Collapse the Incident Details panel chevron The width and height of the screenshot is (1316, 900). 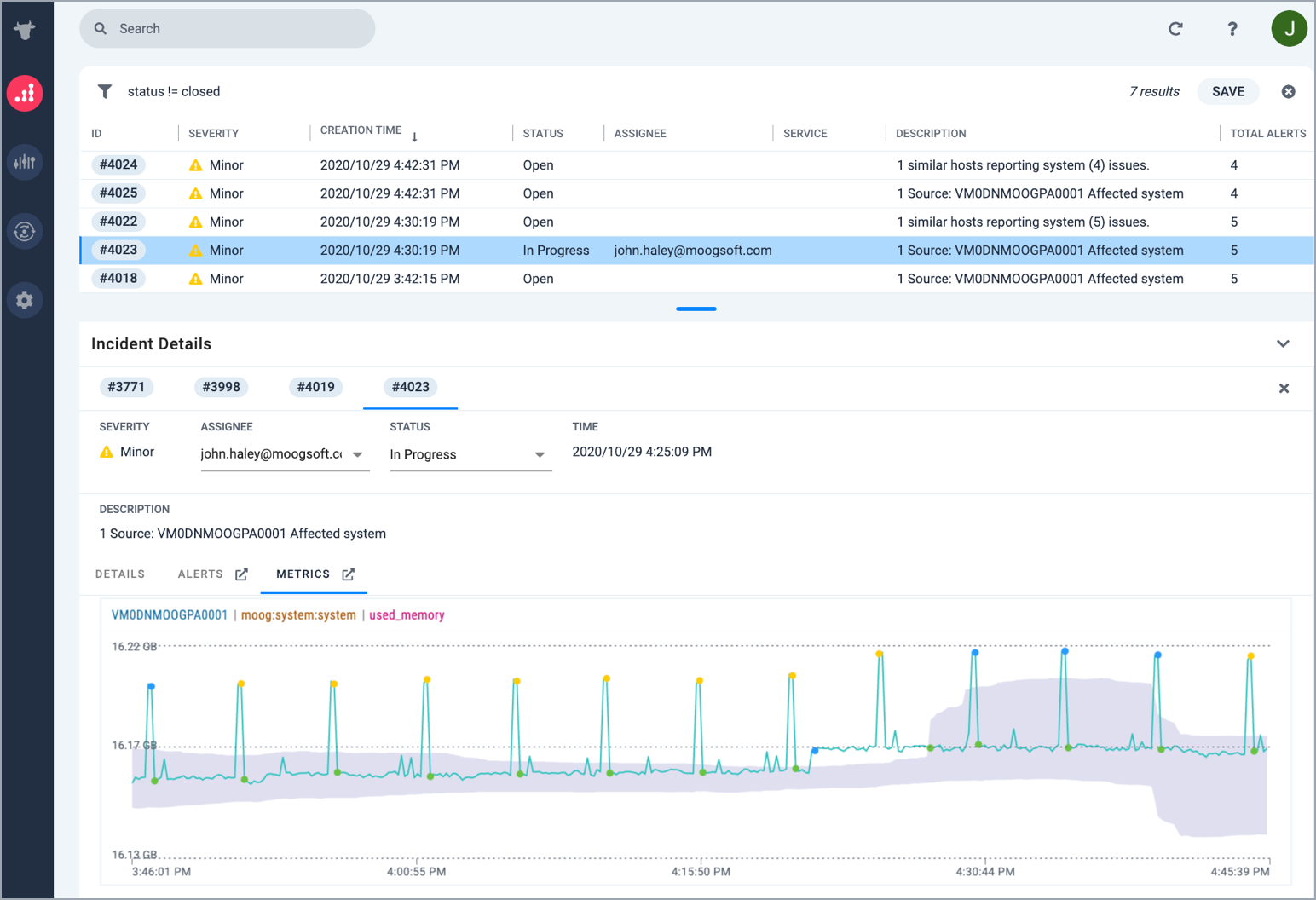coord(1283,343)
